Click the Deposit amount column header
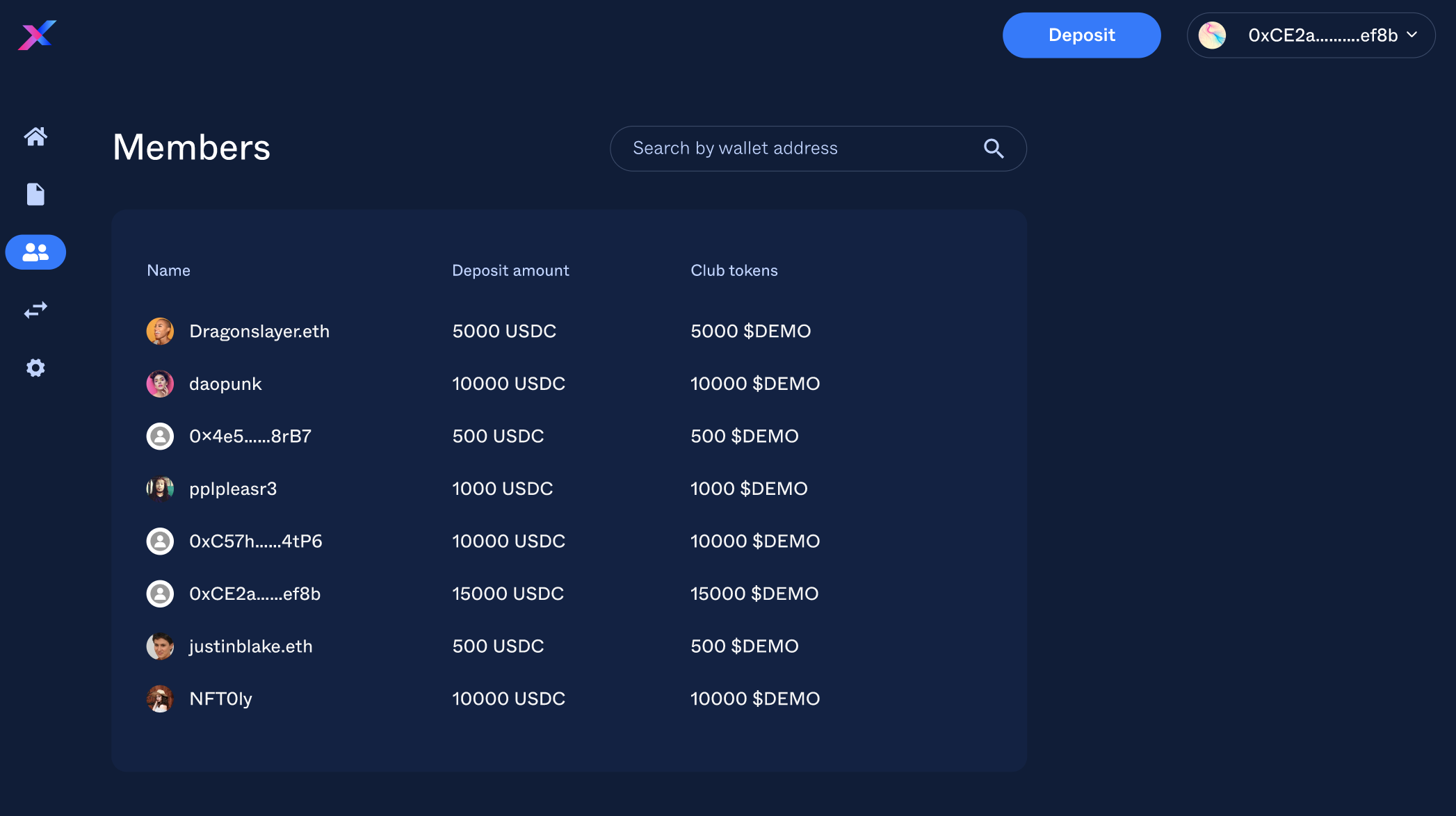Screen dimensions: 1456x816 point(510,270)
